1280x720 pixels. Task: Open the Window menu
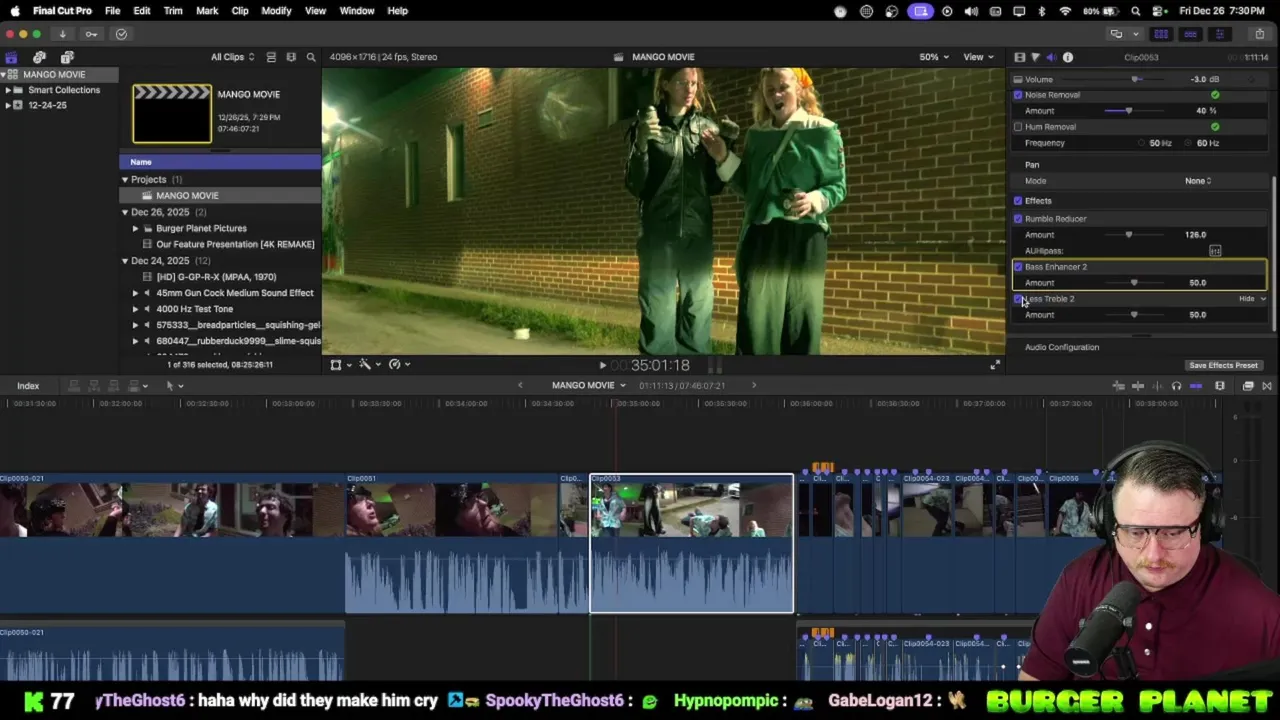point(357,11)
